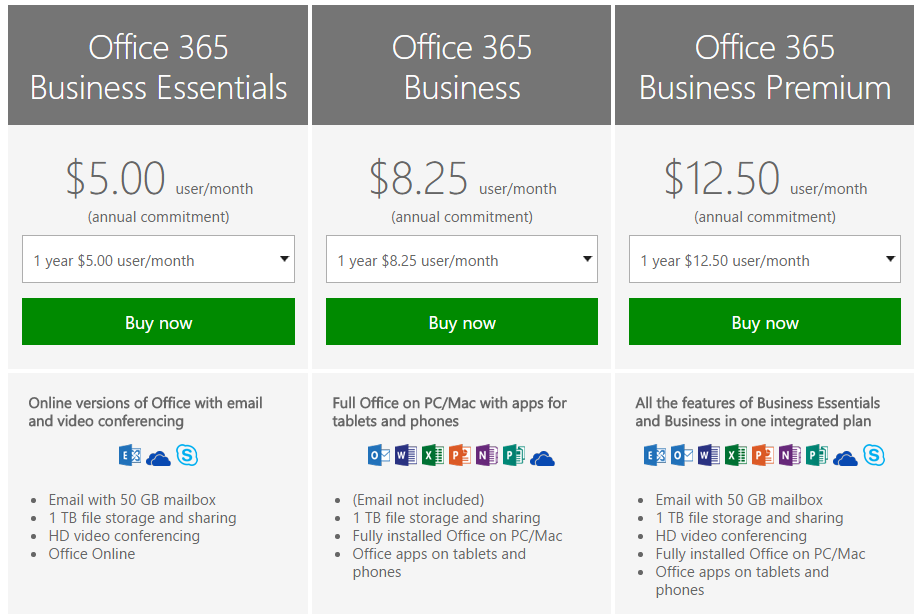Select the Office 365 Business Premium header
This screenshot has width=918, height=614.
[764, 65]
